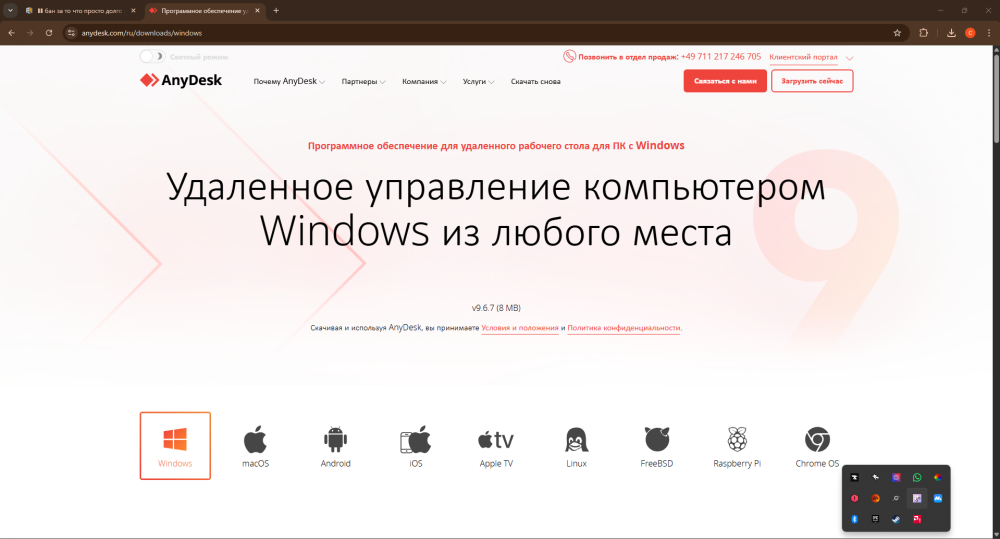Open the red AnyDesk tray icon

point(917,519)
